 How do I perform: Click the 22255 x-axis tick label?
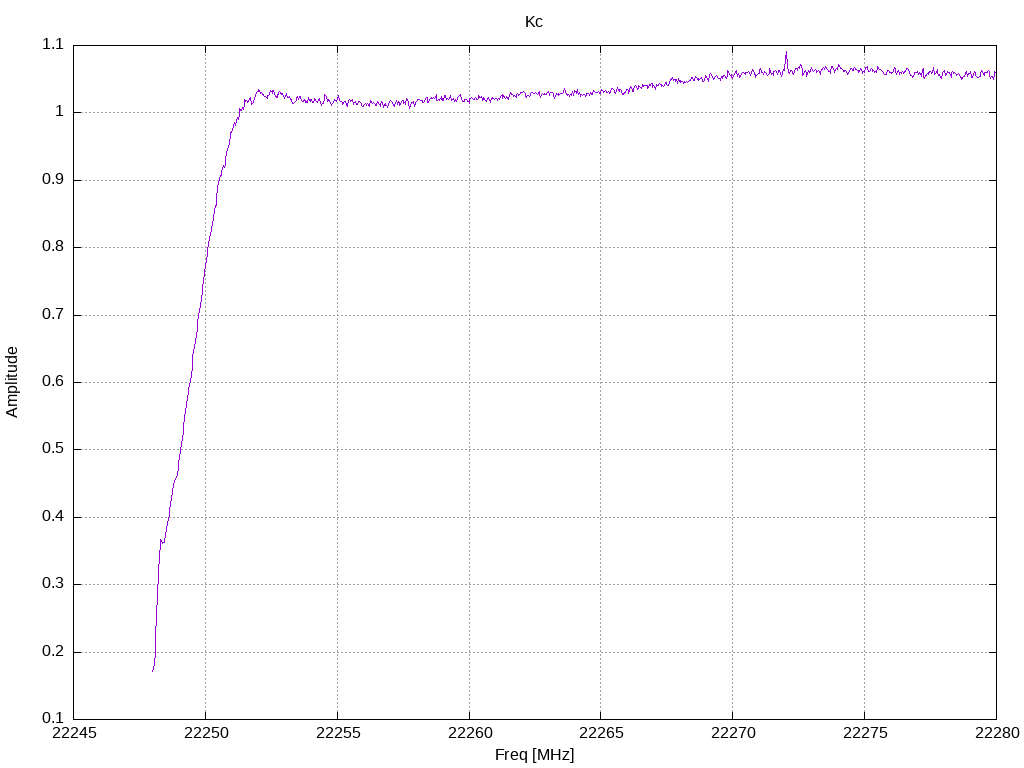[x=338, y=733]
